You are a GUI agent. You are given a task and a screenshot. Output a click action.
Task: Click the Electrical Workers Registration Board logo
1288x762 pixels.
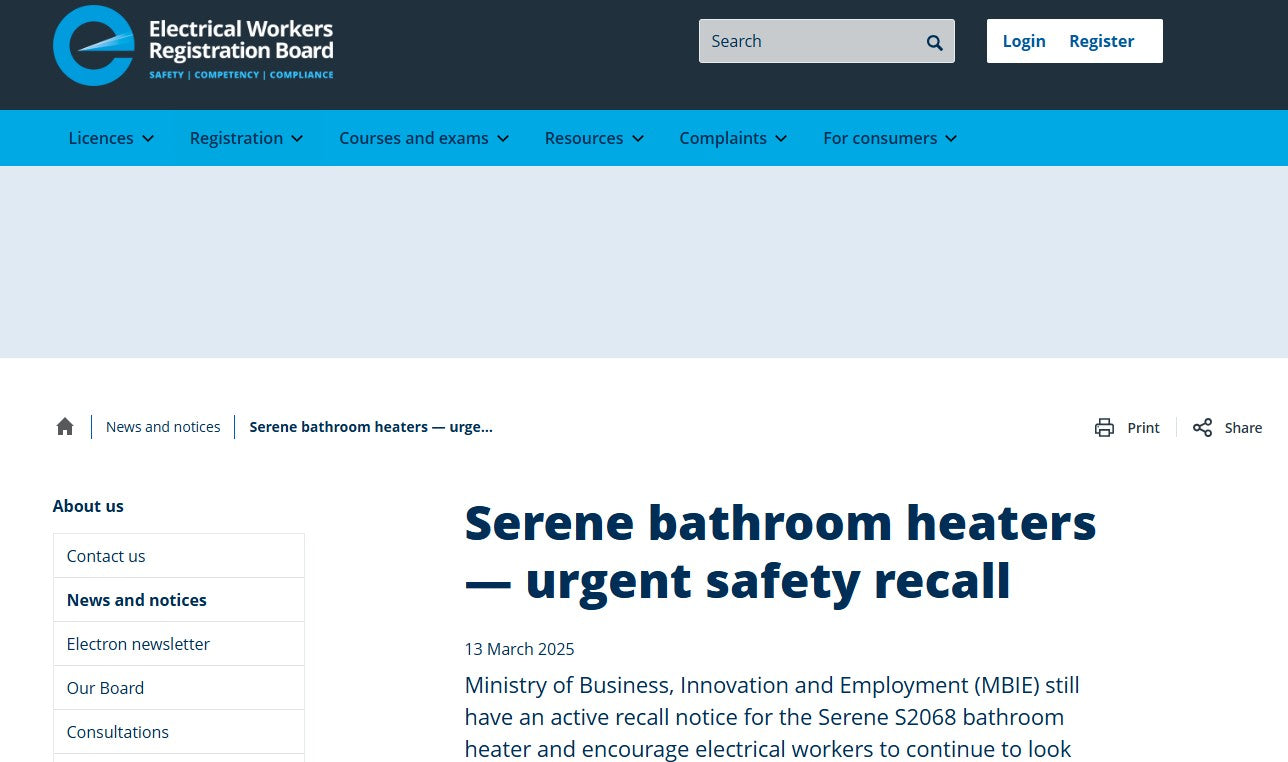pos(193,46)
